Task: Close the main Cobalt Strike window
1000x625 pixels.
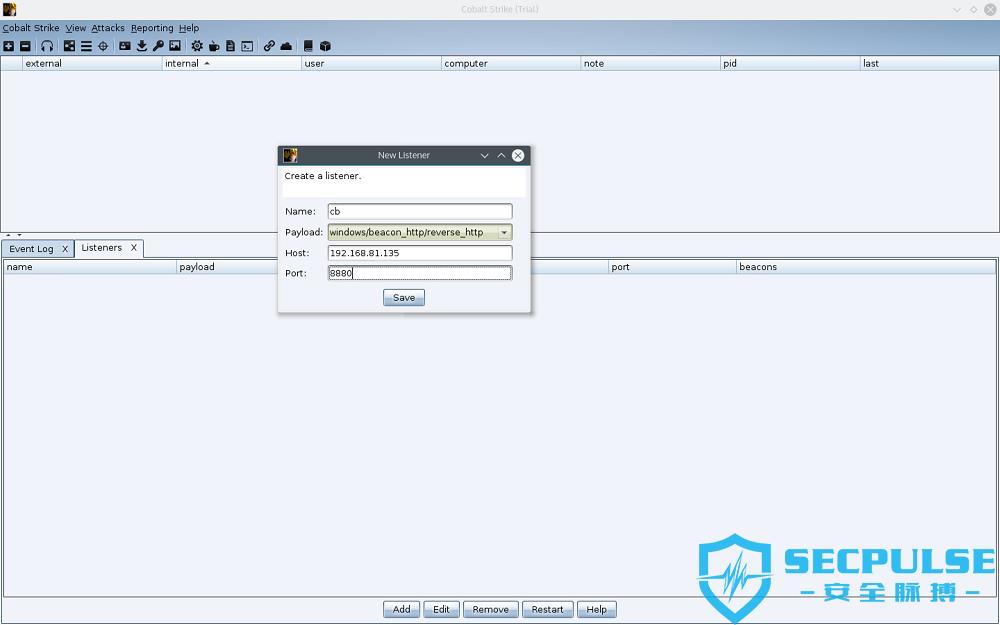Action: [990, 10]
